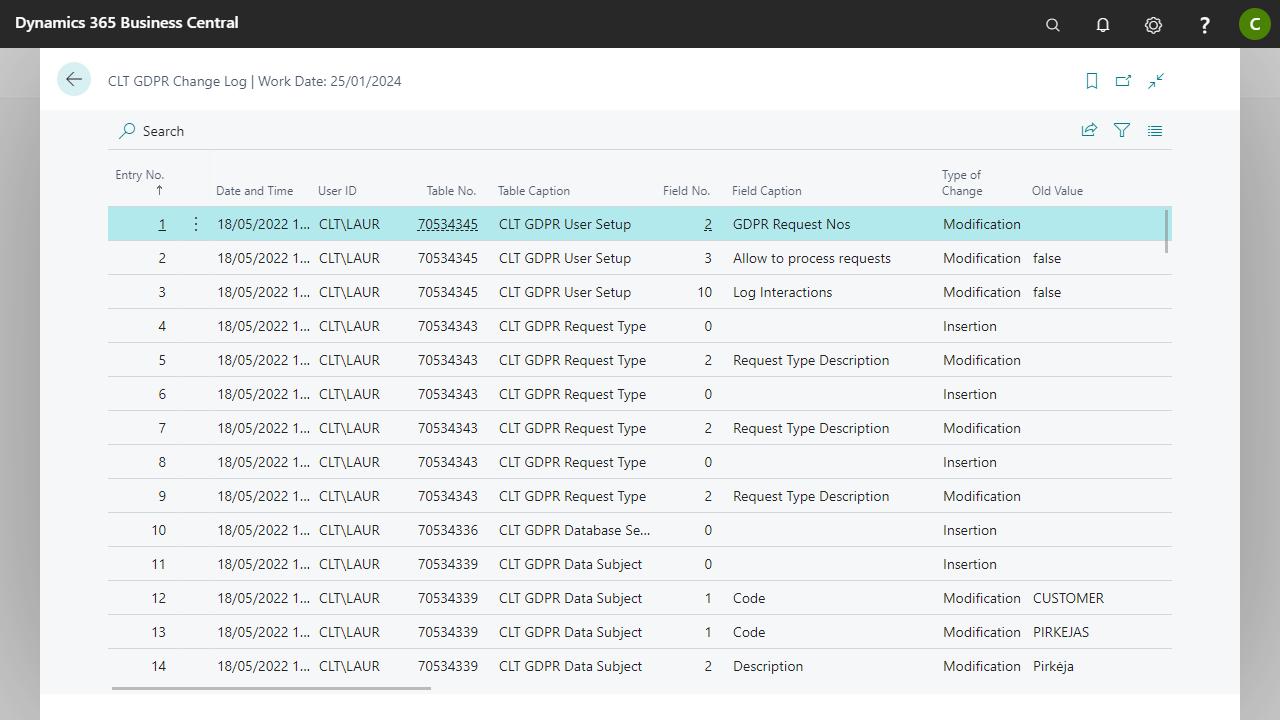Toggle the filter pane
This screenshot has width=1280, height=720.
point(1122,130)
